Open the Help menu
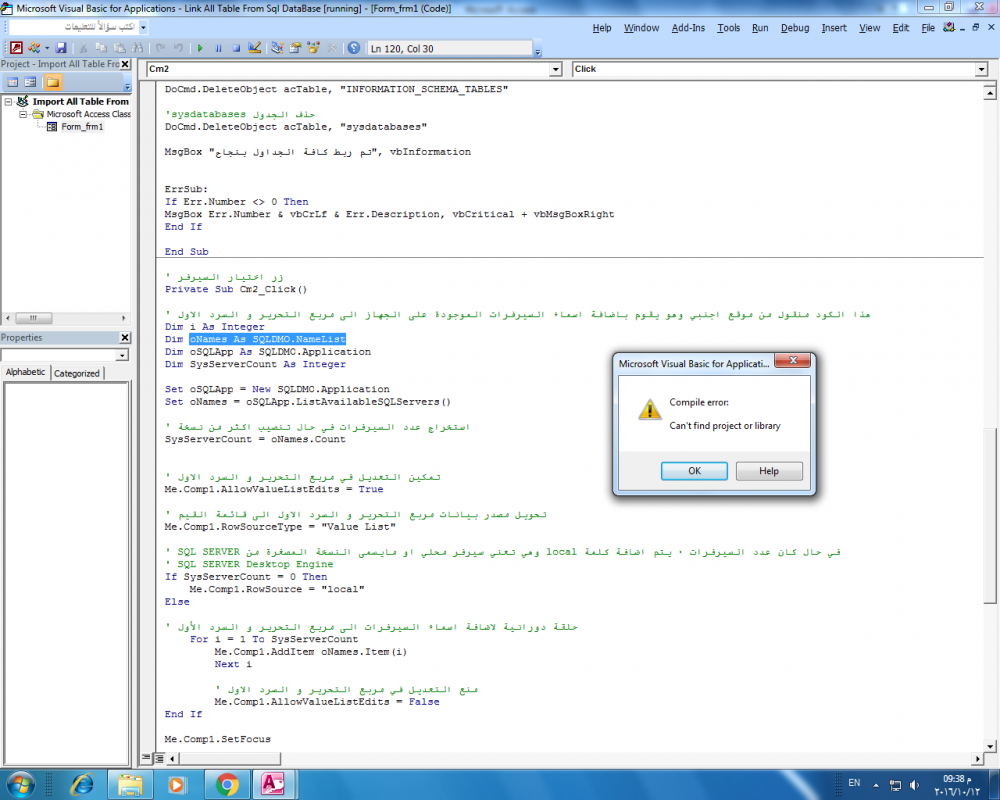Image resolution: width=1000 pixels, height=800 pixels. pyautogui.click(x=601, y=28)
